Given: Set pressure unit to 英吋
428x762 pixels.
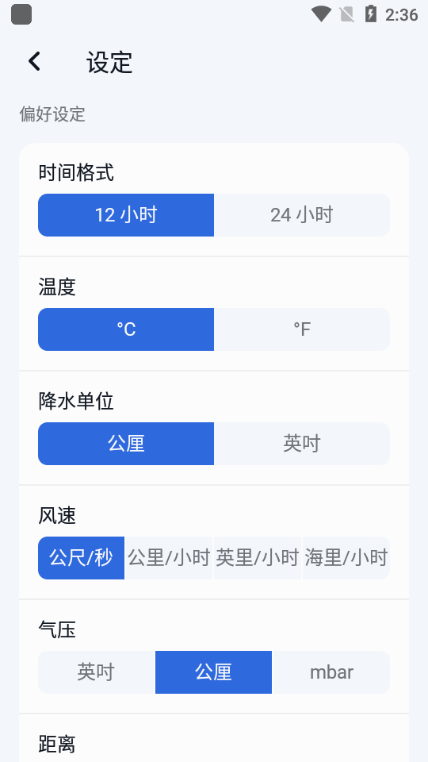Looking at the screenshot, I should click(96, 673).
